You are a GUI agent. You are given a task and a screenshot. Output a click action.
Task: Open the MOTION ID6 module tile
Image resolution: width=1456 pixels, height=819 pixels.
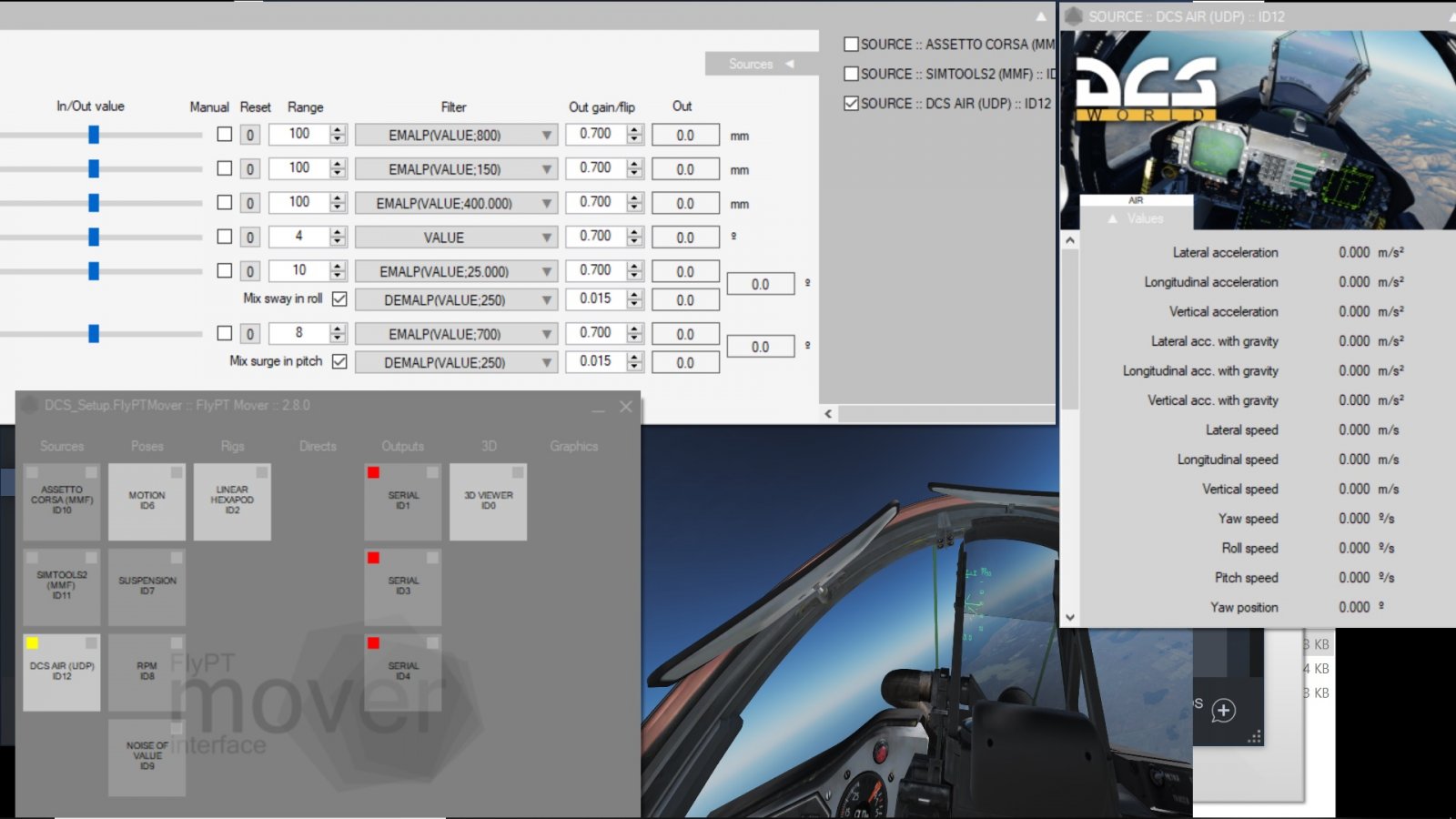[x=147, y=501]
